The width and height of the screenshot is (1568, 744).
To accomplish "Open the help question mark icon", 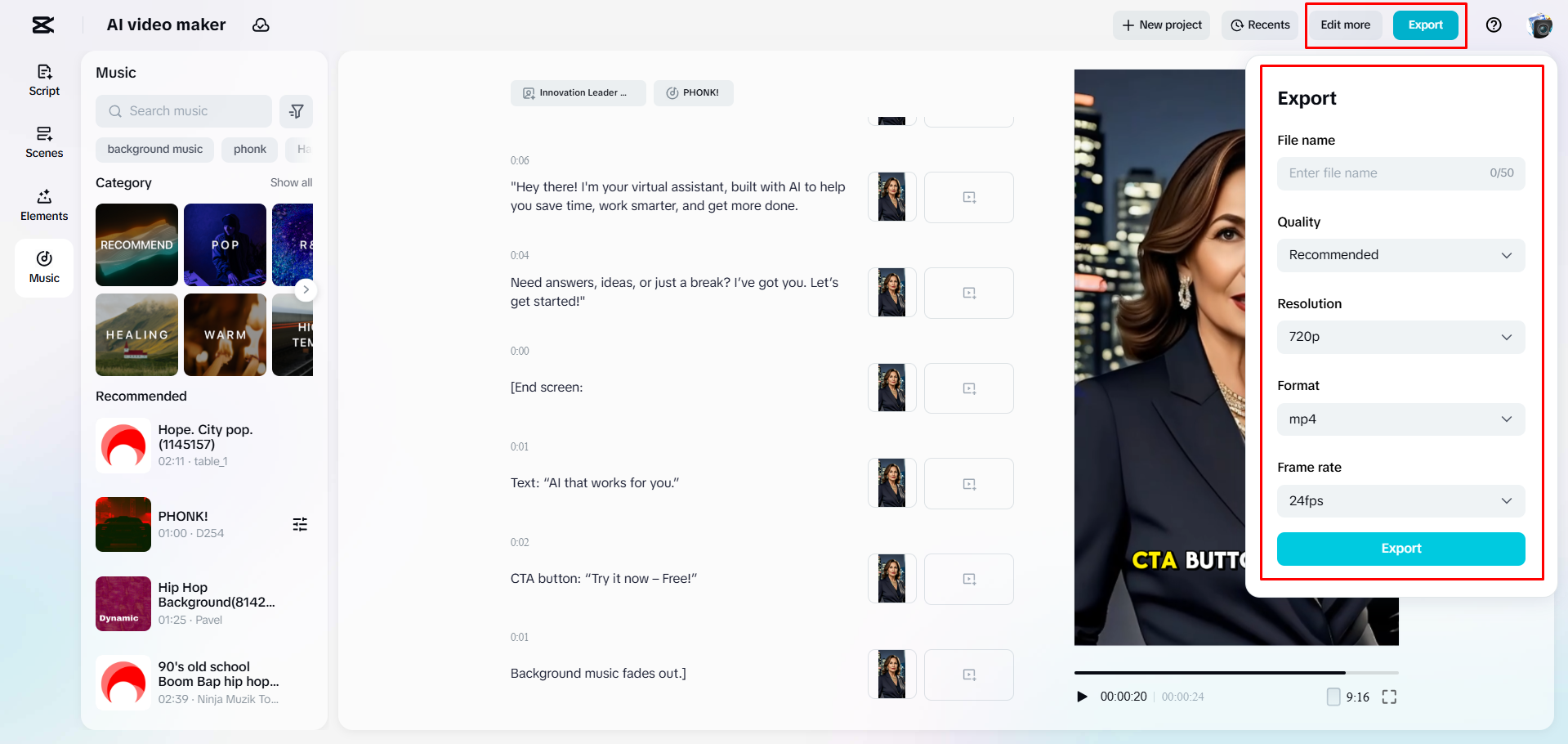I will coord(1494,25).
